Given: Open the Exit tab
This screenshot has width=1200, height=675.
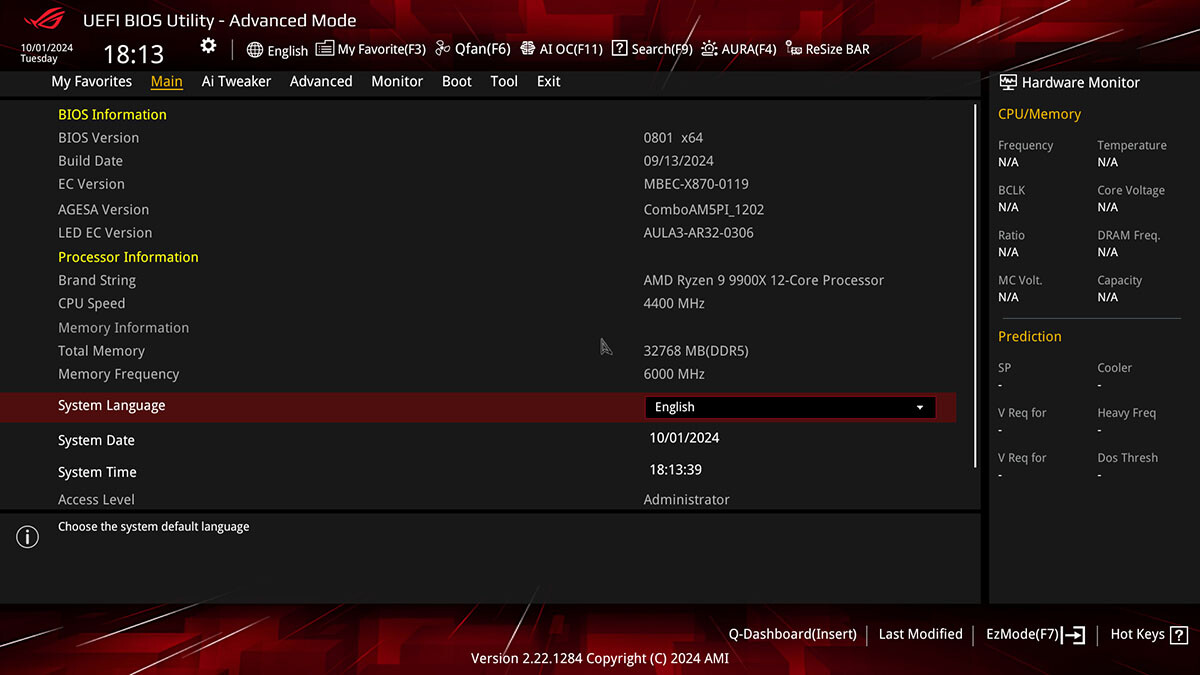Looking at the screenshot, I should click(549, 81).
